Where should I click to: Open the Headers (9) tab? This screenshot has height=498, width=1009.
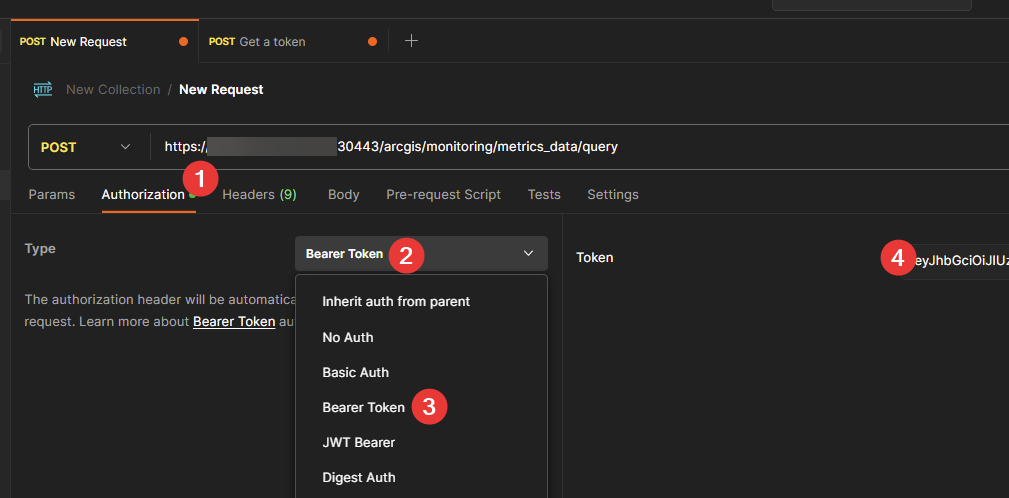pyautogui.click(x=259, y=194)
